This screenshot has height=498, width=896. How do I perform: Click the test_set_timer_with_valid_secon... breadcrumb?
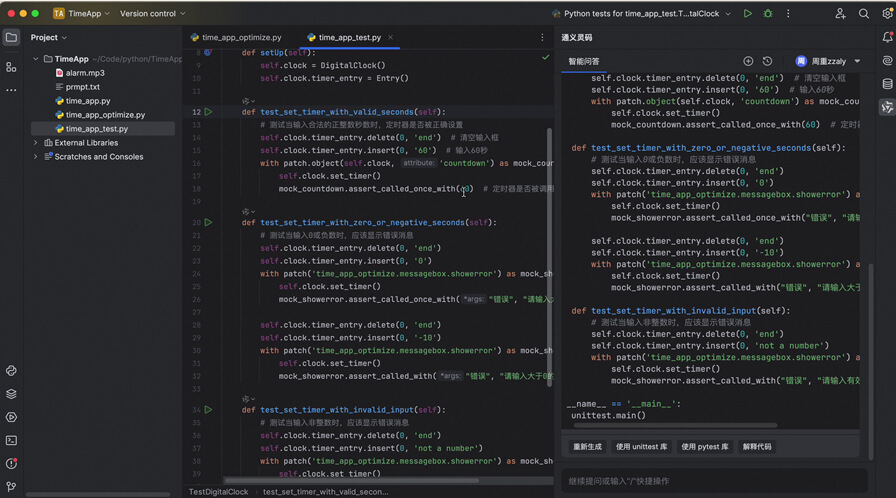tap(325, 492)
